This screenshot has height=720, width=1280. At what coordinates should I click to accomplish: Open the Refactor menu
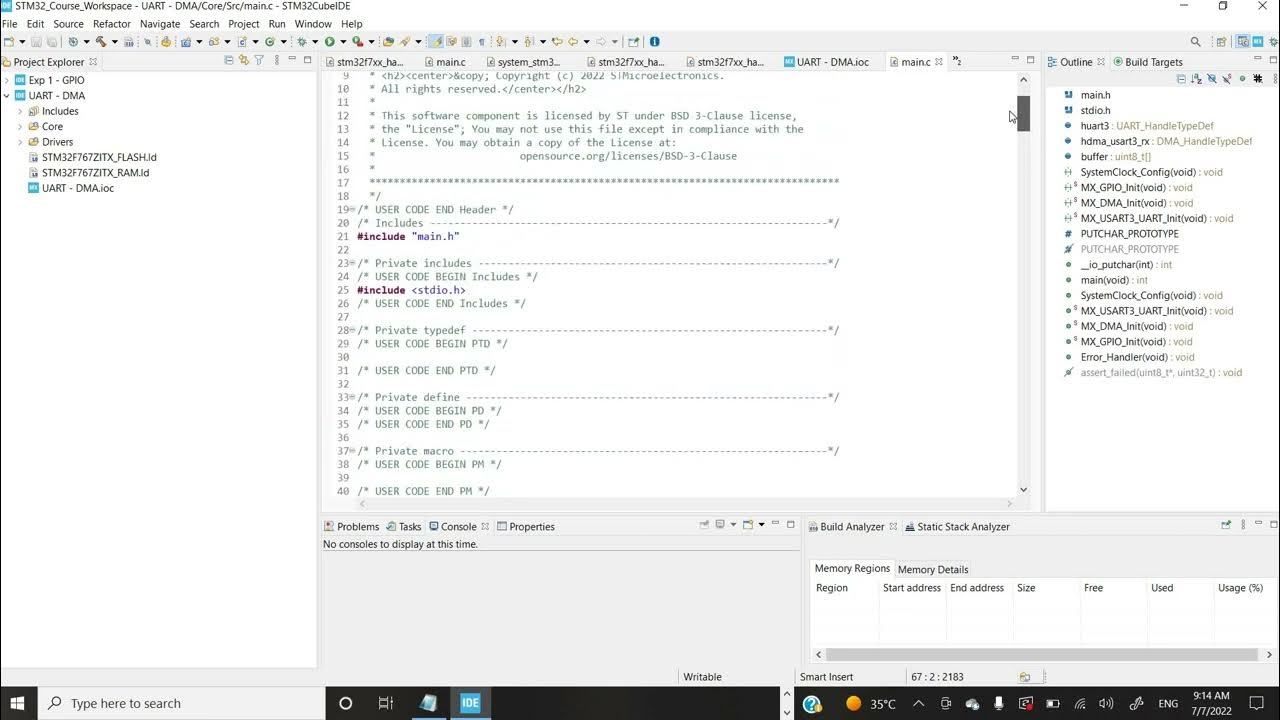(112, 24)
